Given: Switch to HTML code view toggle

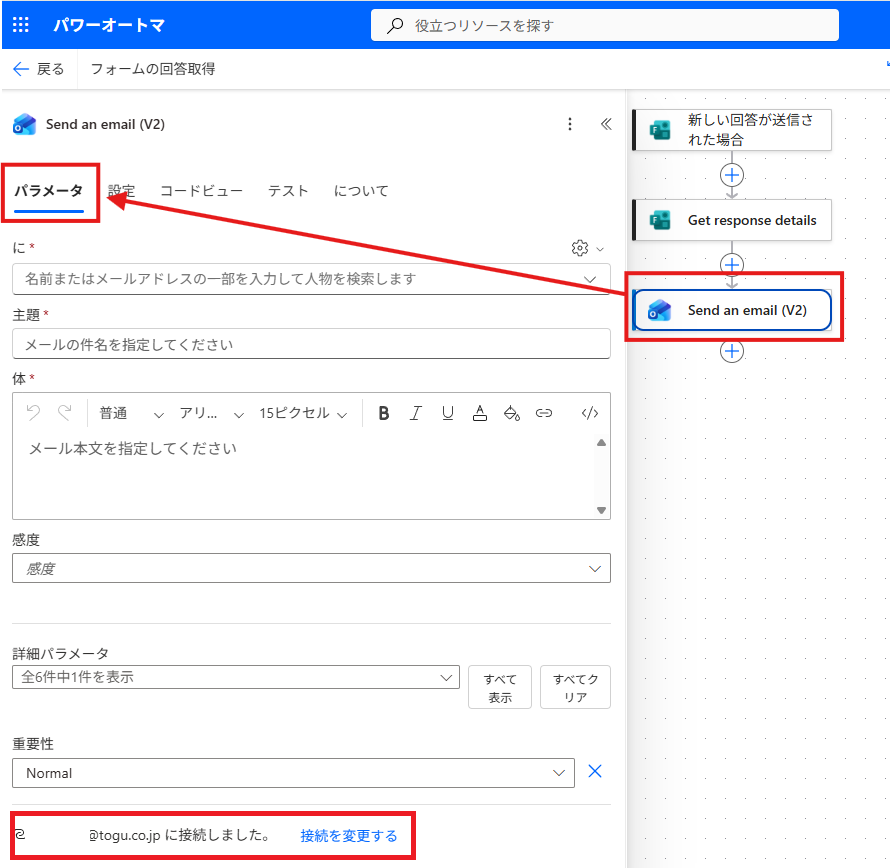Looking at the screenshot, I should pyautogui.click(x=590, y=413).
